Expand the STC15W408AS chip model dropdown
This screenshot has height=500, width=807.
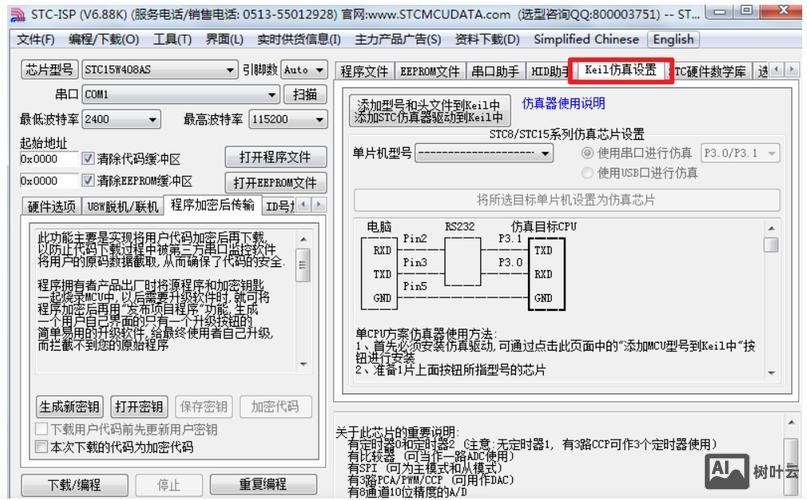click(230, 70)
